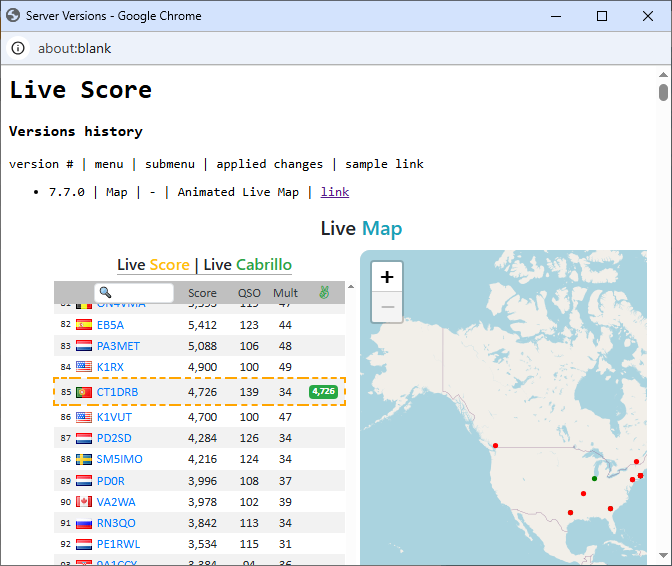This screenshot has height=566, width=672.
Task: Open callsign CT1DRB
Action: click(x=117, y=392)
